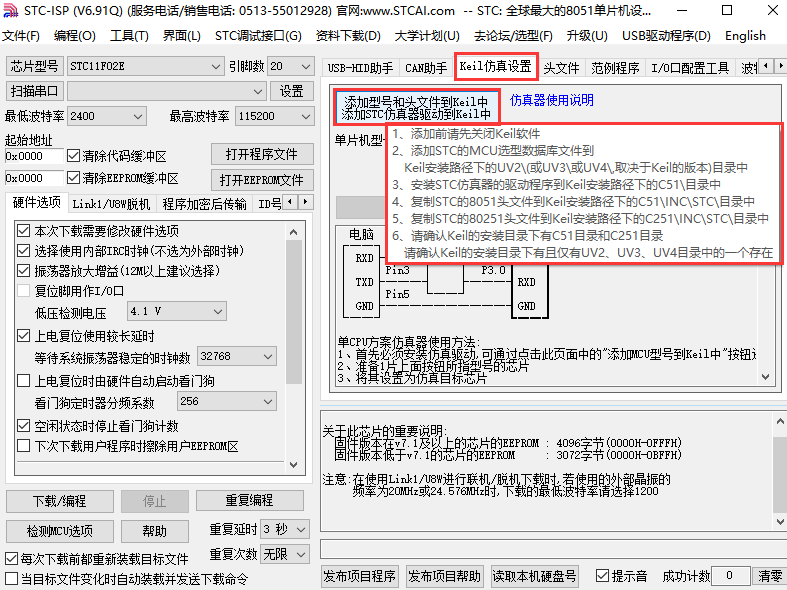
Task: Toggle 本次下载需要修改硬件选项 checkbox
Action: coord(24,231)
